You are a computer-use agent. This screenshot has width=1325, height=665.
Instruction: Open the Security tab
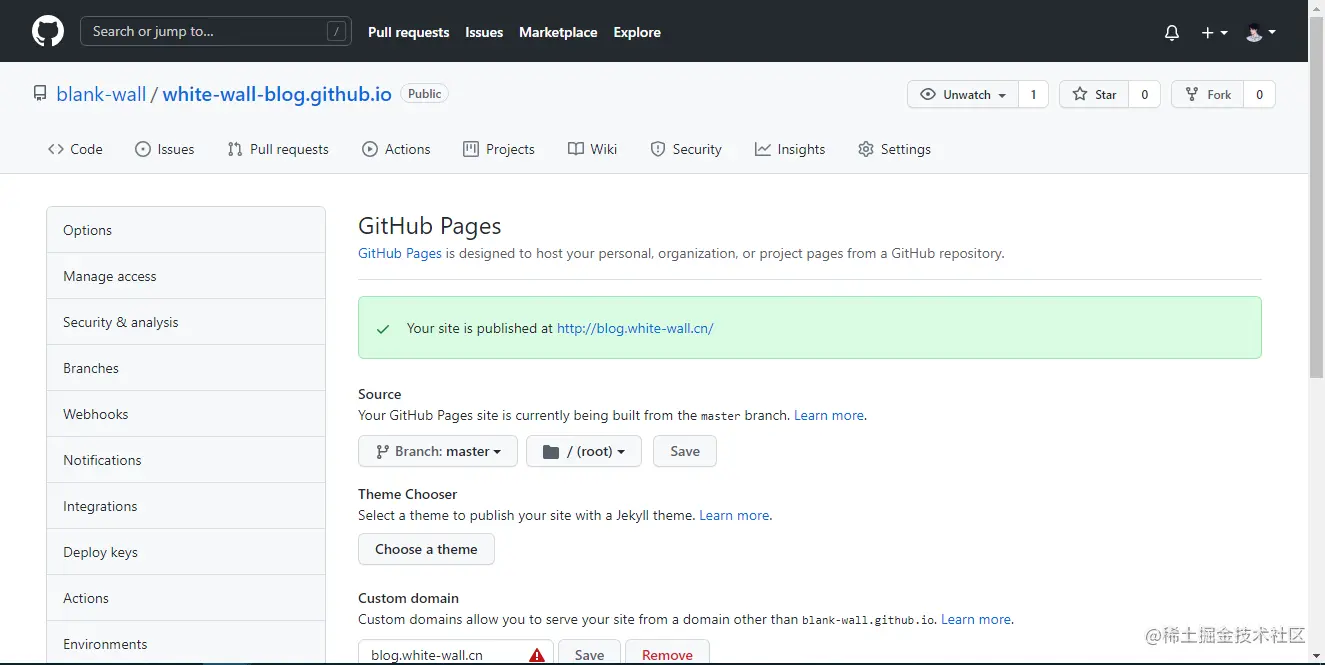tap(685, 149)
